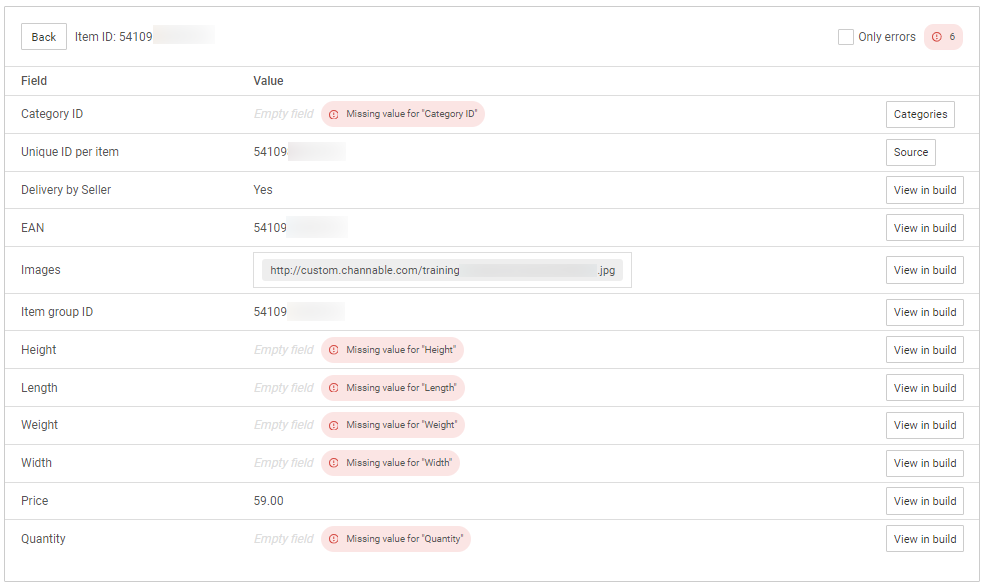Enable the Only errors checkbox

click(846, 37)
